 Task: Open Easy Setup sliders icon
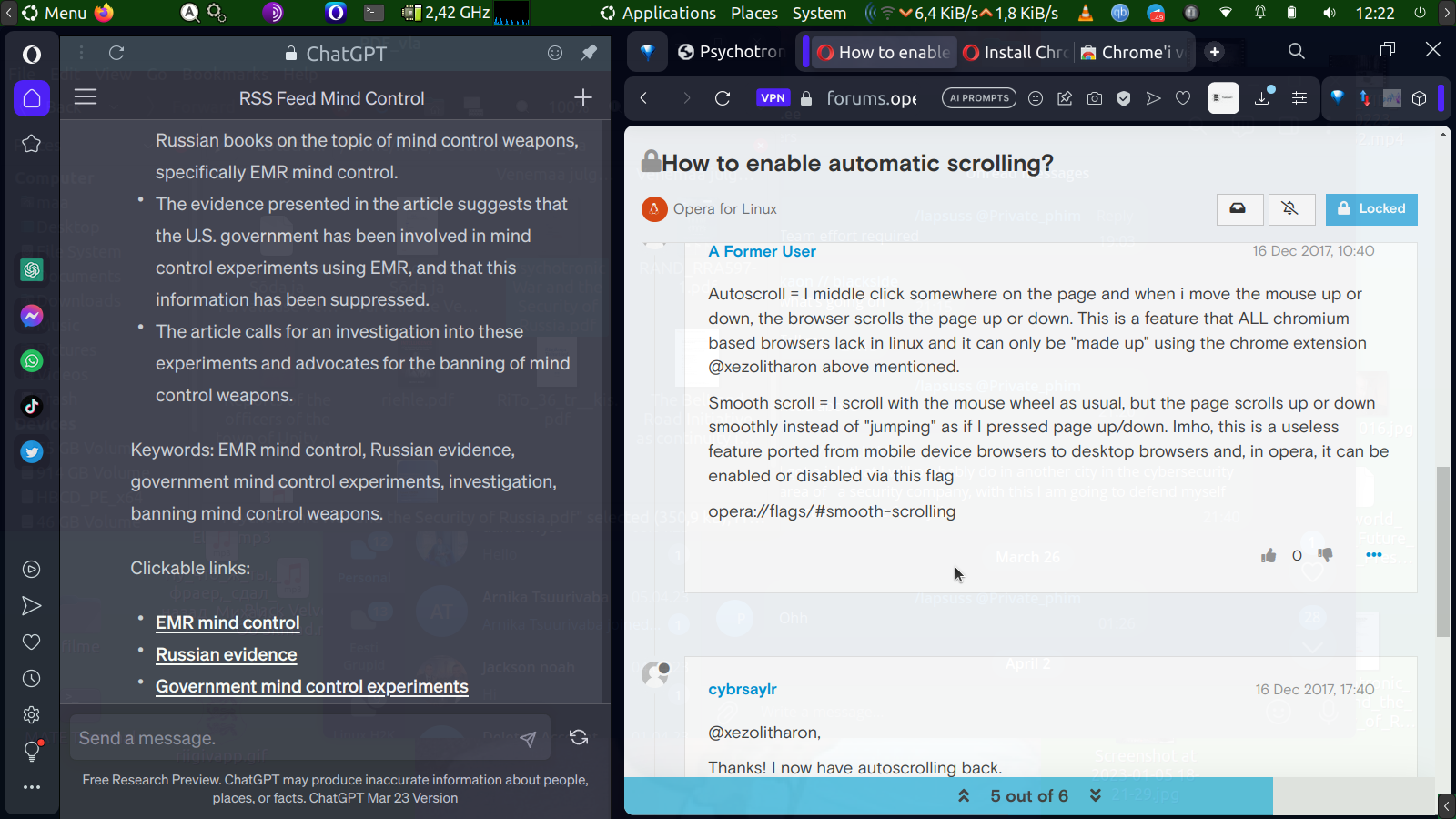(x=1299, y=98)
